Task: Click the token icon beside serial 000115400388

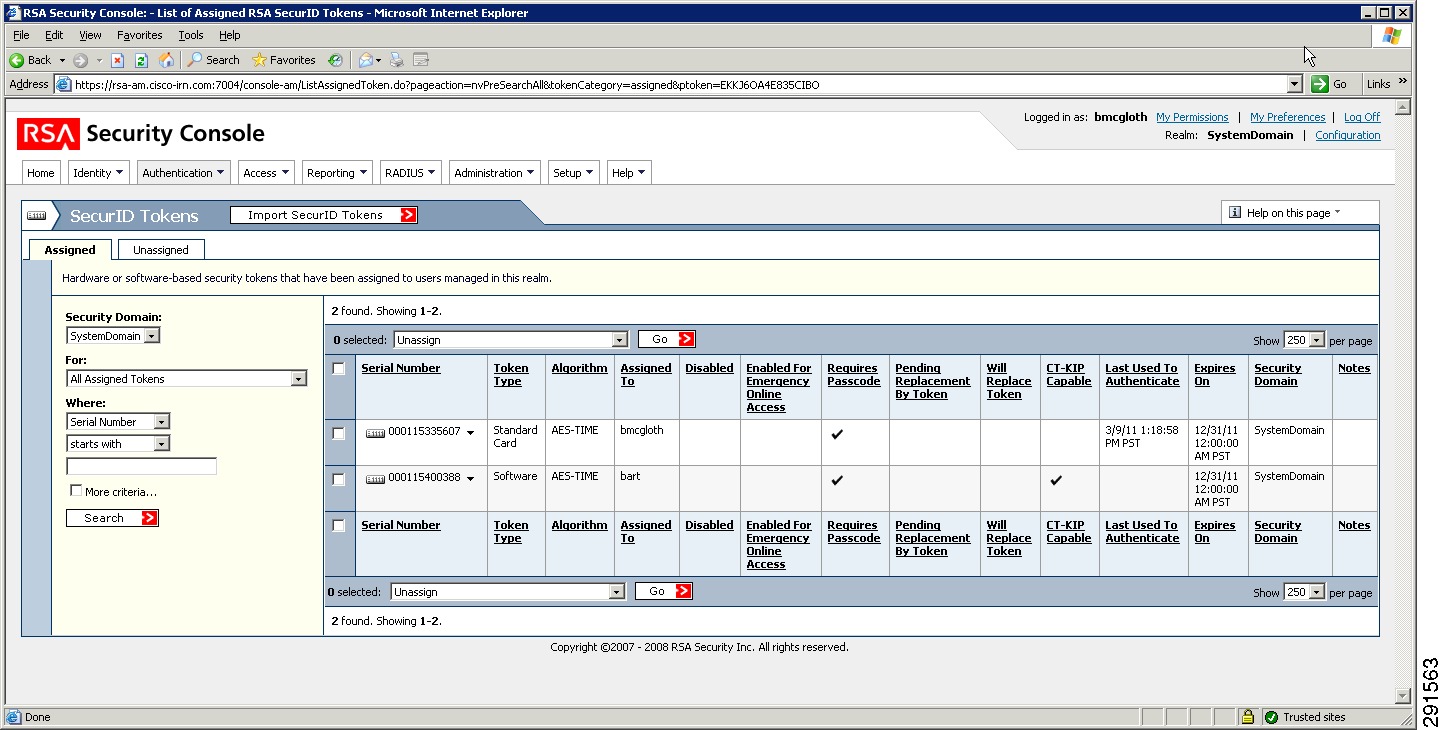Action: coord(375,478)
